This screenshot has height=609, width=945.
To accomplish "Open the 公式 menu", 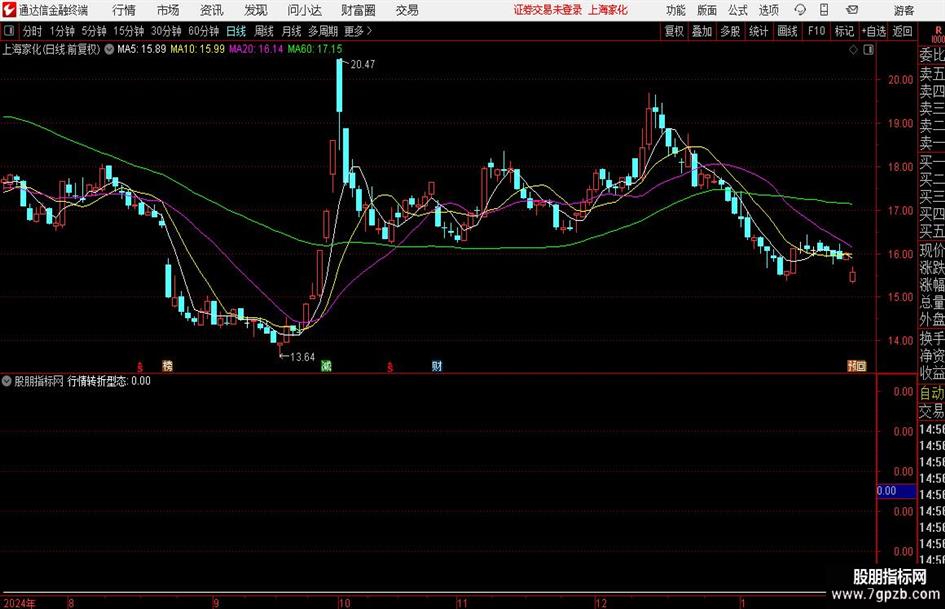I will click(x=738, y=10).
